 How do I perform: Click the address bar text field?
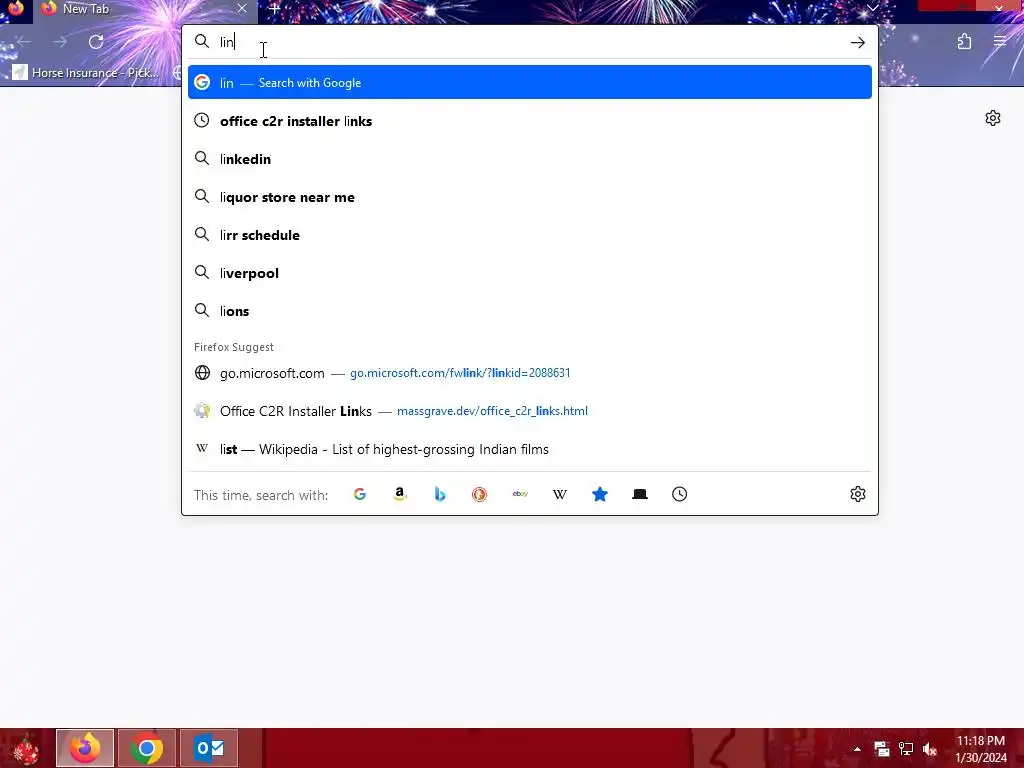530,42
